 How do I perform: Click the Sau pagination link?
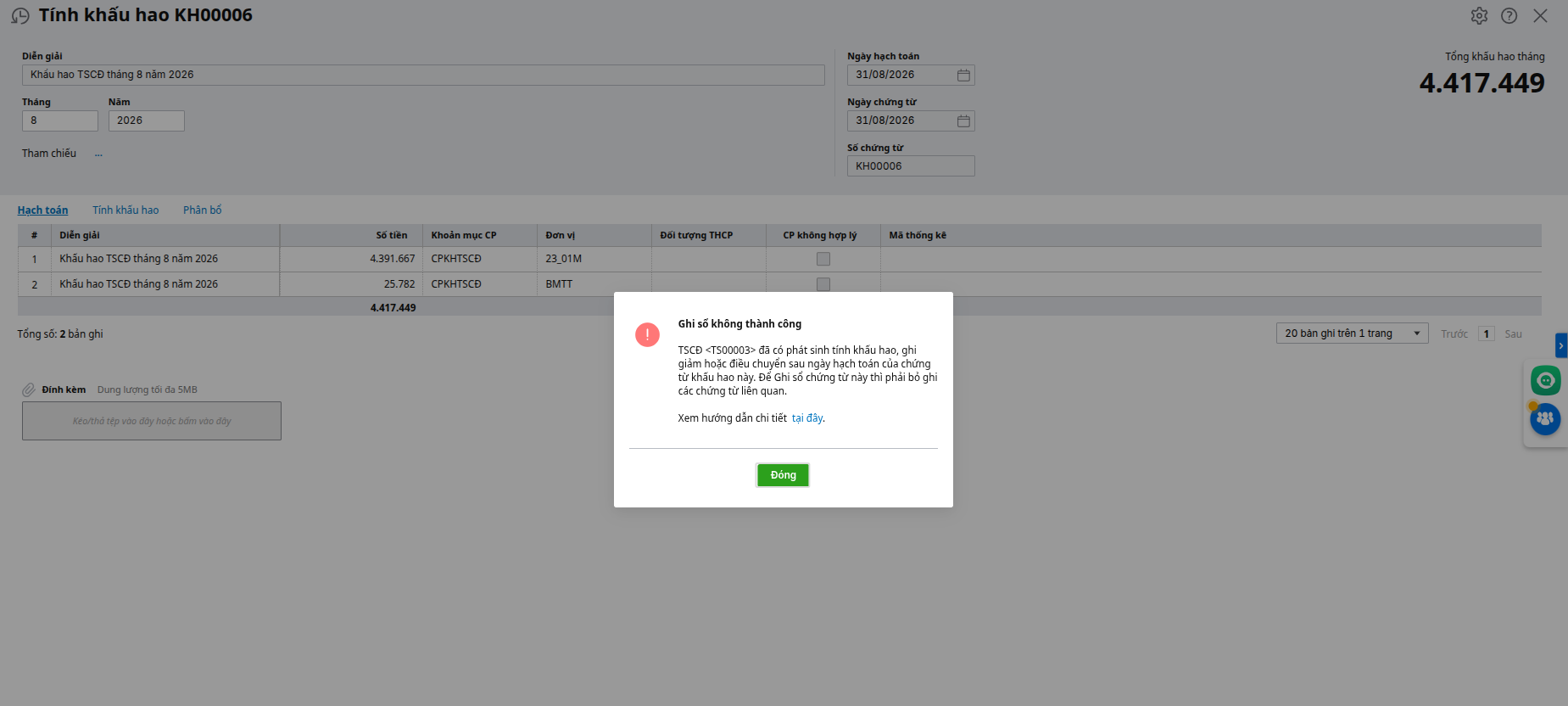point(1513,334)
